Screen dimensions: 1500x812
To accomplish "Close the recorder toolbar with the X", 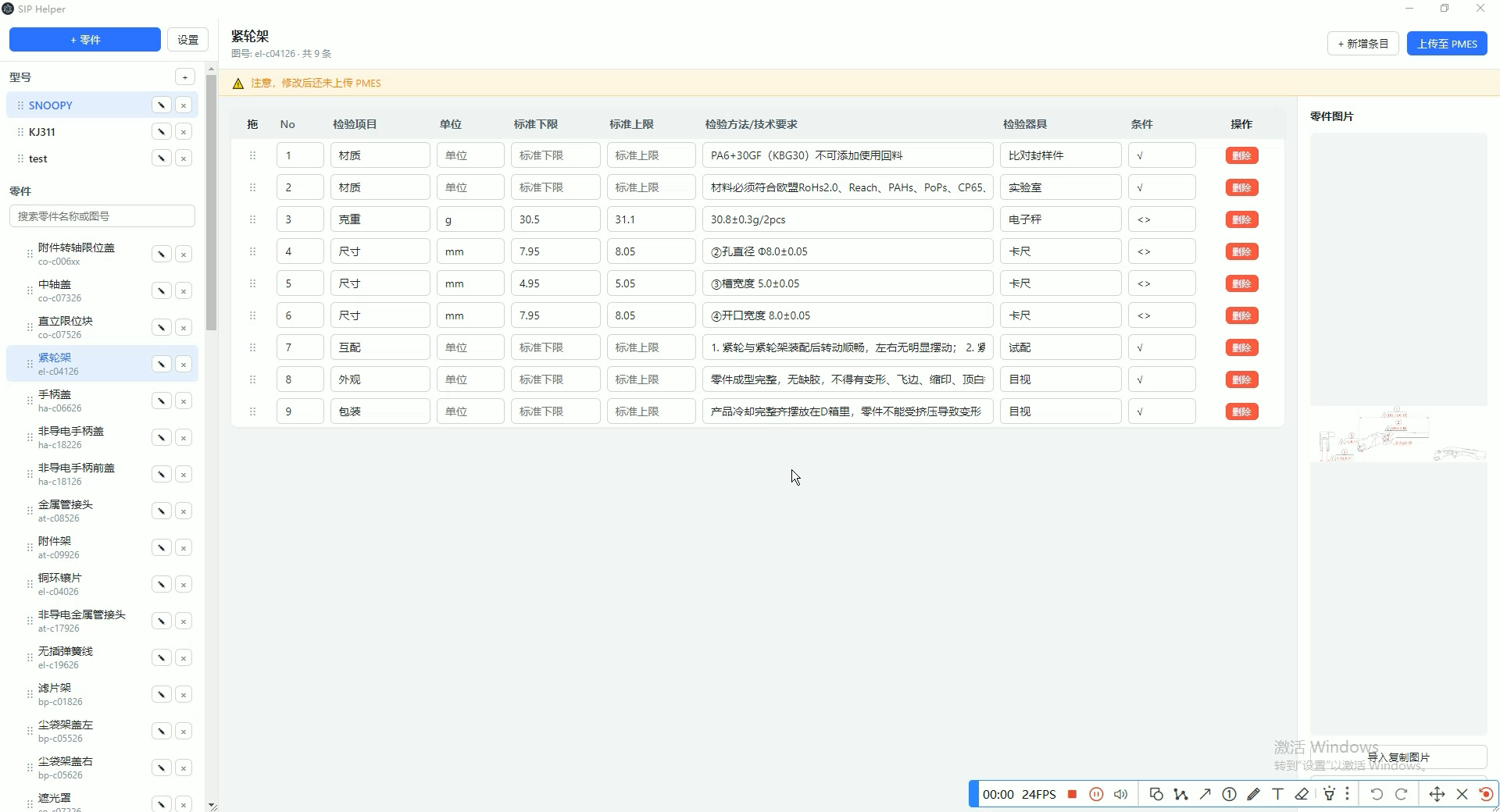I will click(x=1462, y=794).
